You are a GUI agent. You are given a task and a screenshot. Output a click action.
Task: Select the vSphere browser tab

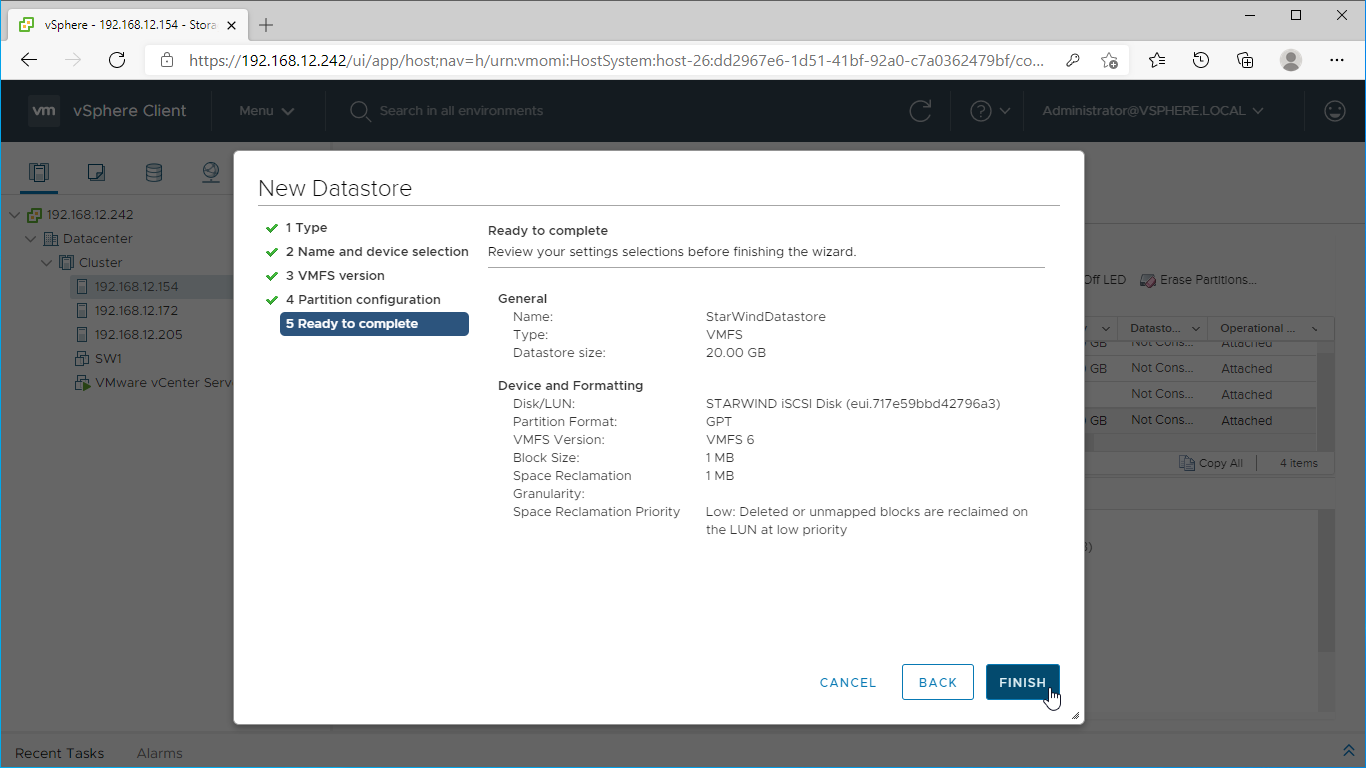click(128, 25)
